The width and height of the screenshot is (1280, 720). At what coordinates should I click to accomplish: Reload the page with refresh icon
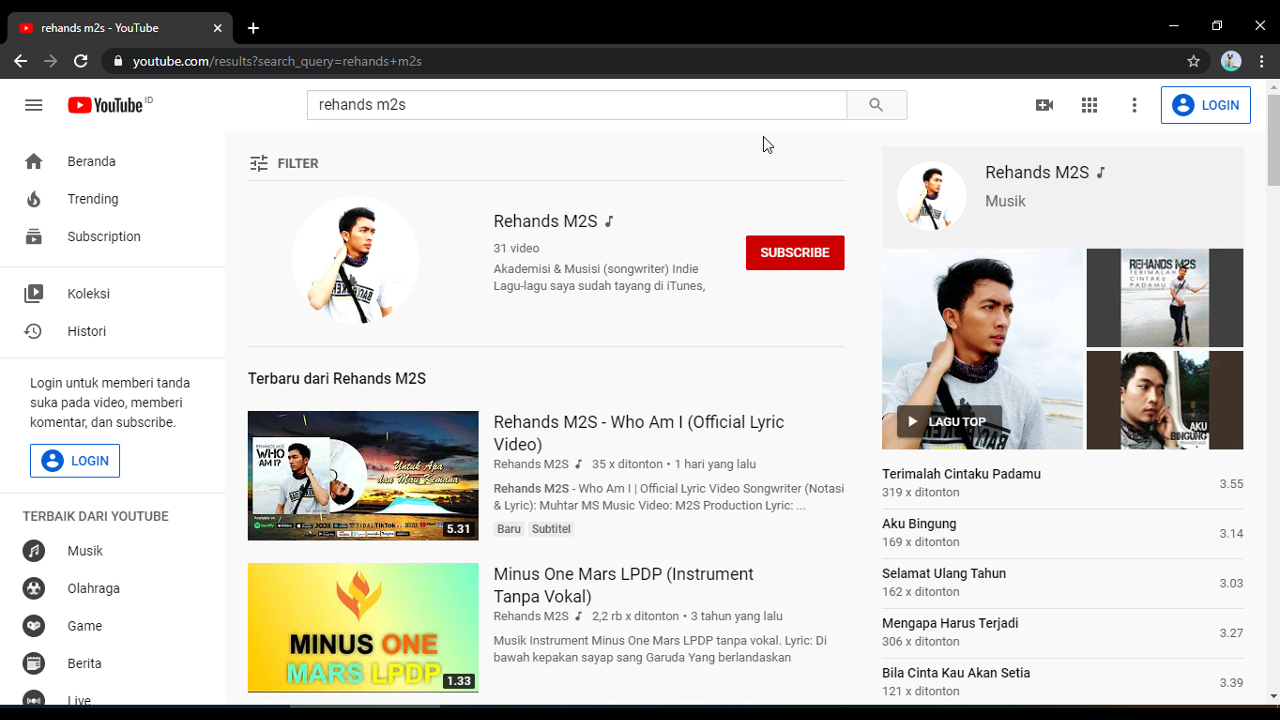coord(81,61)
